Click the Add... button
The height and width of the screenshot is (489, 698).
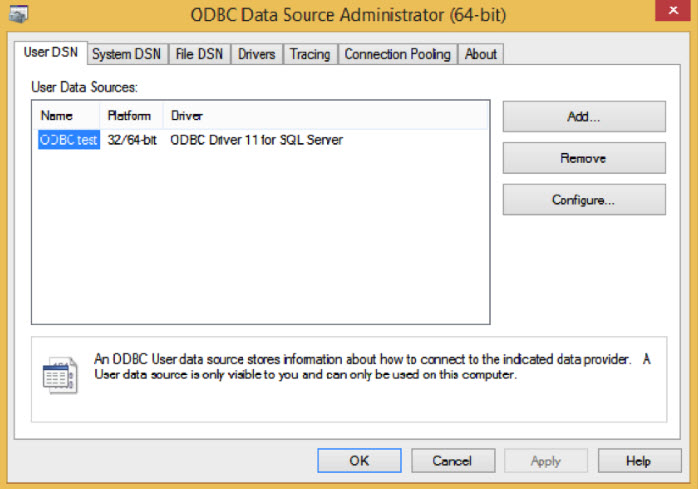point(584,117)
